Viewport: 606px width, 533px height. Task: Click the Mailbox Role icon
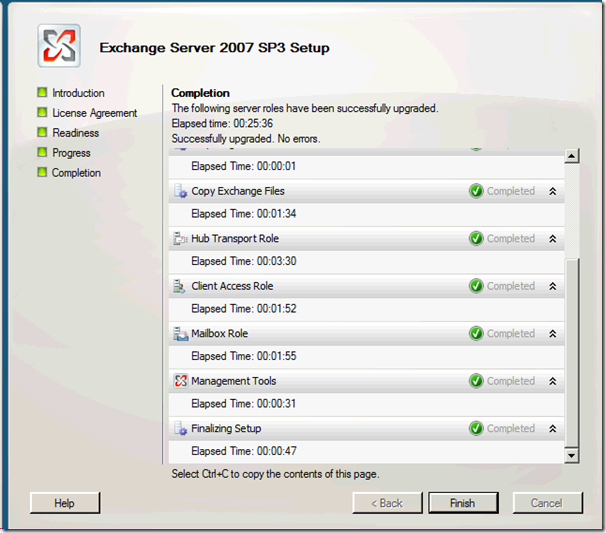(x=180, y=334)
